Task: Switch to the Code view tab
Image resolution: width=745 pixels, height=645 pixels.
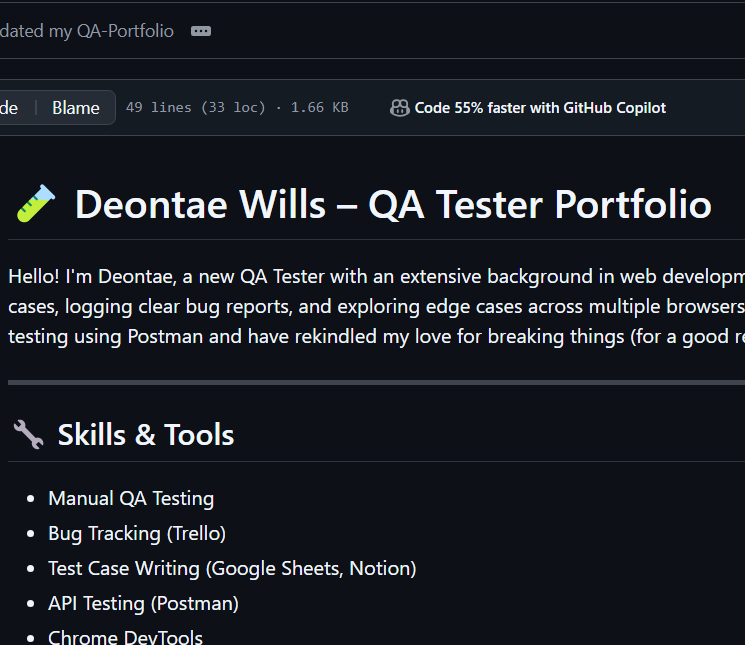Action: click(x=10, y=108)
